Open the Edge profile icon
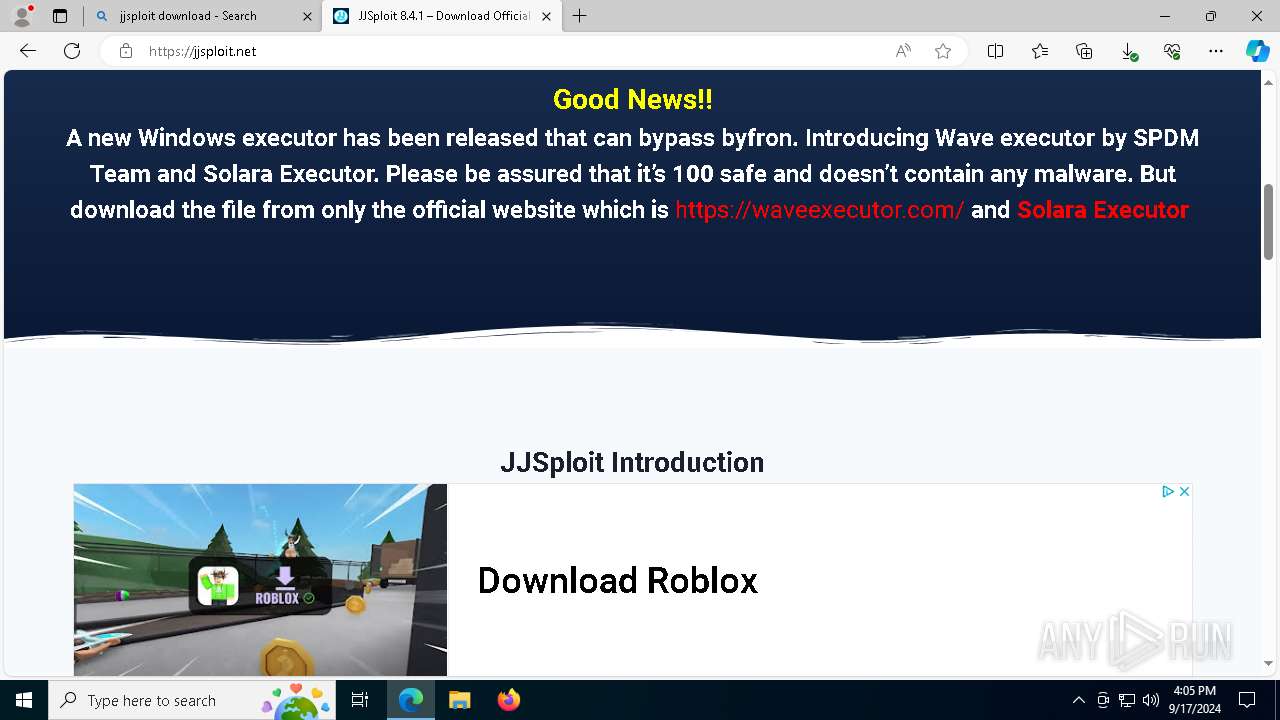Viewport: 1280px width, 720px height. pyautogui.click(x=22, y=16)
